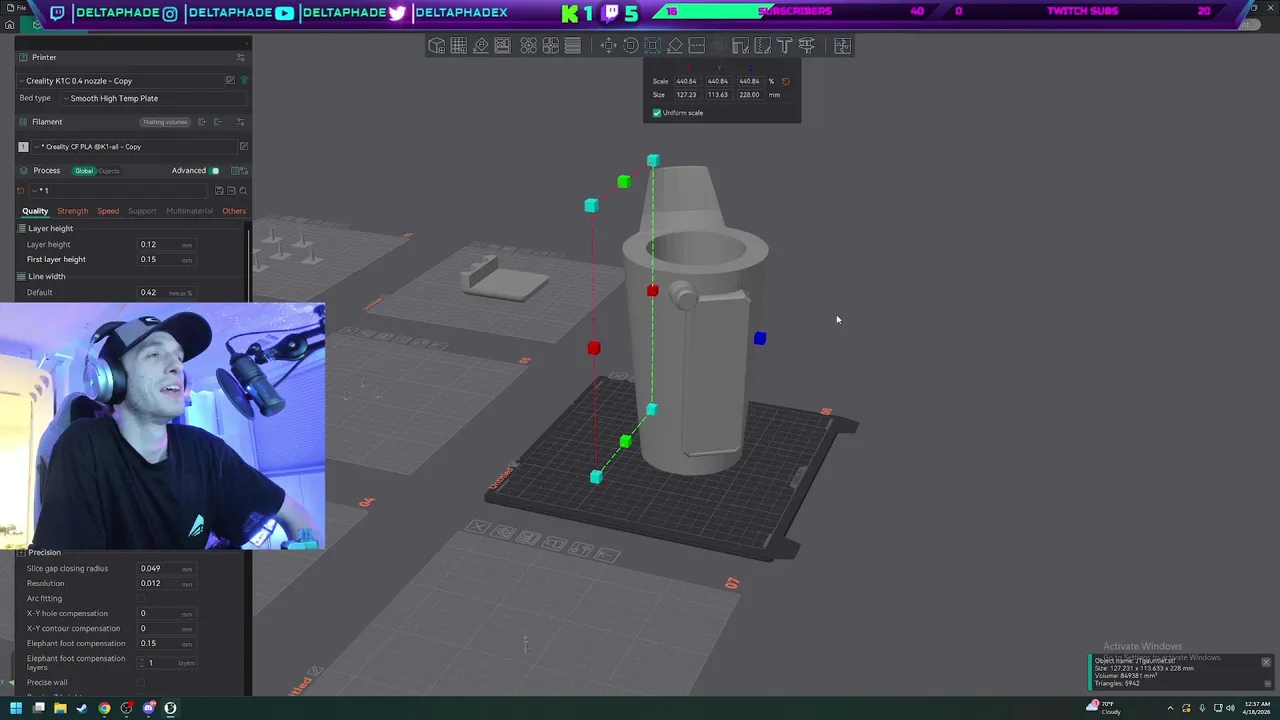Screen dimensions: 1280x720
Task: Edit the Layer height value field
Action: coord(166,244)
